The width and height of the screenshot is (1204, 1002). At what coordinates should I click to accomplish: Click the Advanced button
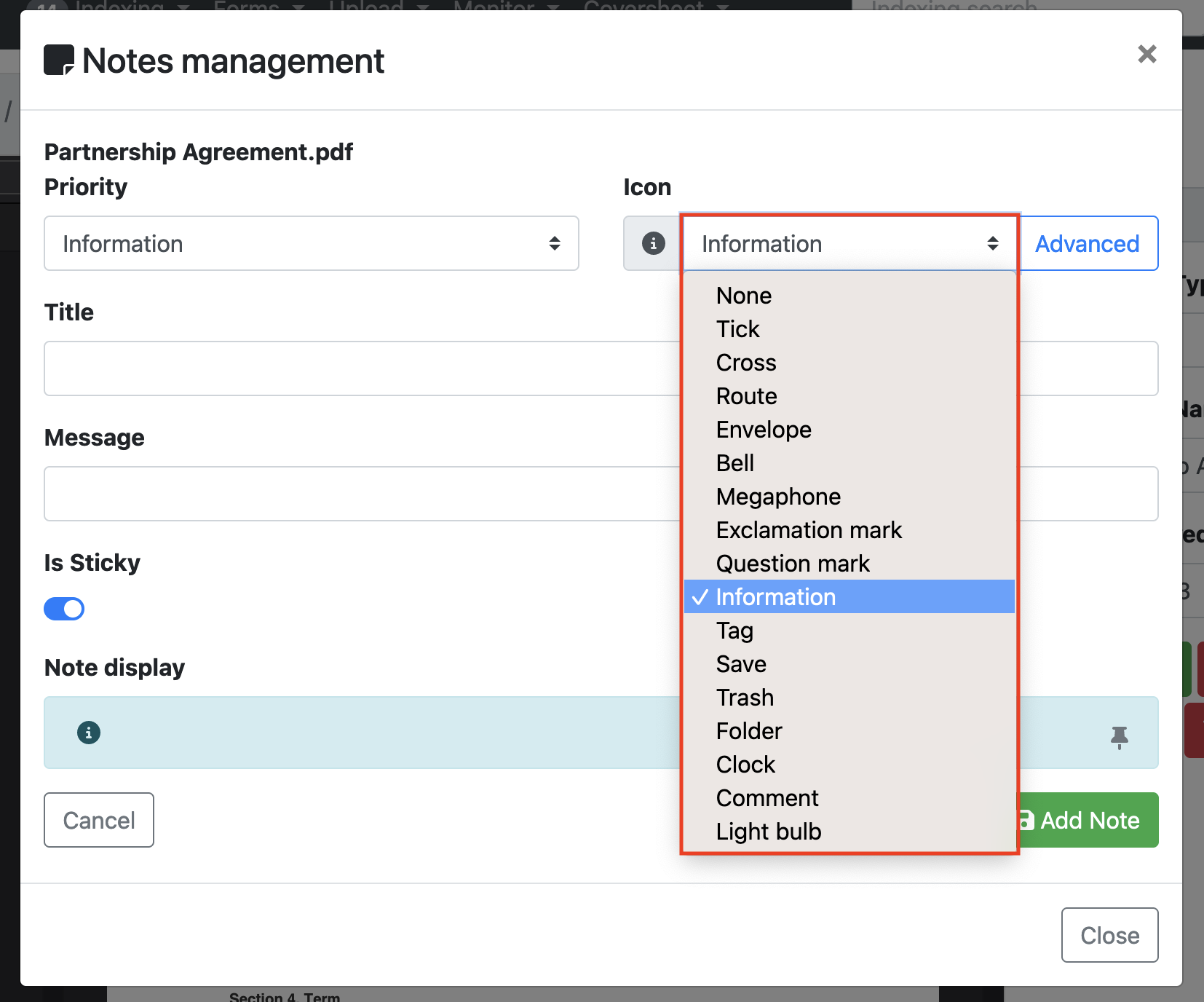click(1087, 243)
